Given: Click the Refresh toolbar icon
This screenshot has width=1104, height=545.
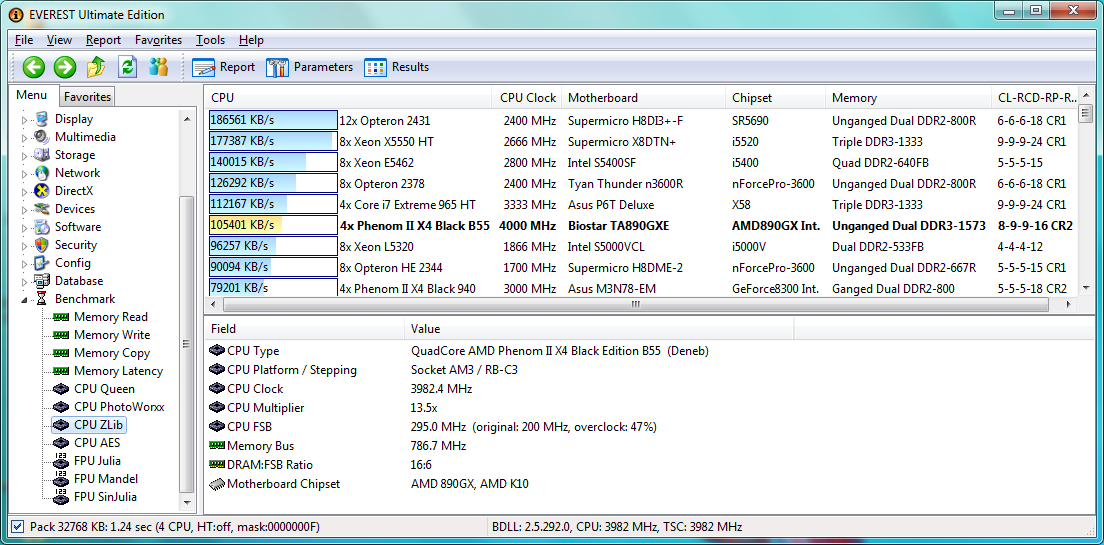Looking at the screenshot, I should pyautogui.click(x=127, y=67).
